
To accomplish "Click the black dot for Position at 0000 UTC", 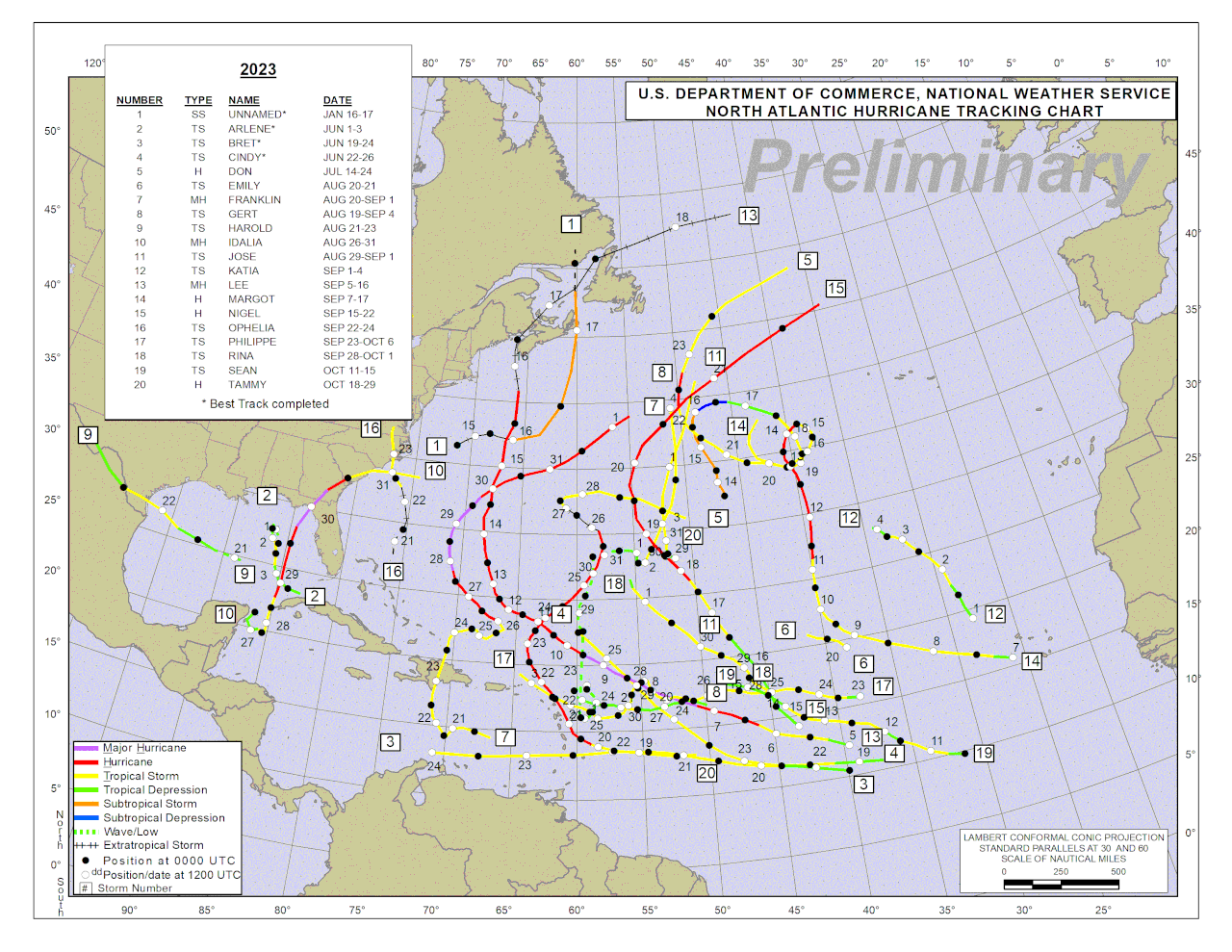I will pyautogui.click(x=86, y=861).
